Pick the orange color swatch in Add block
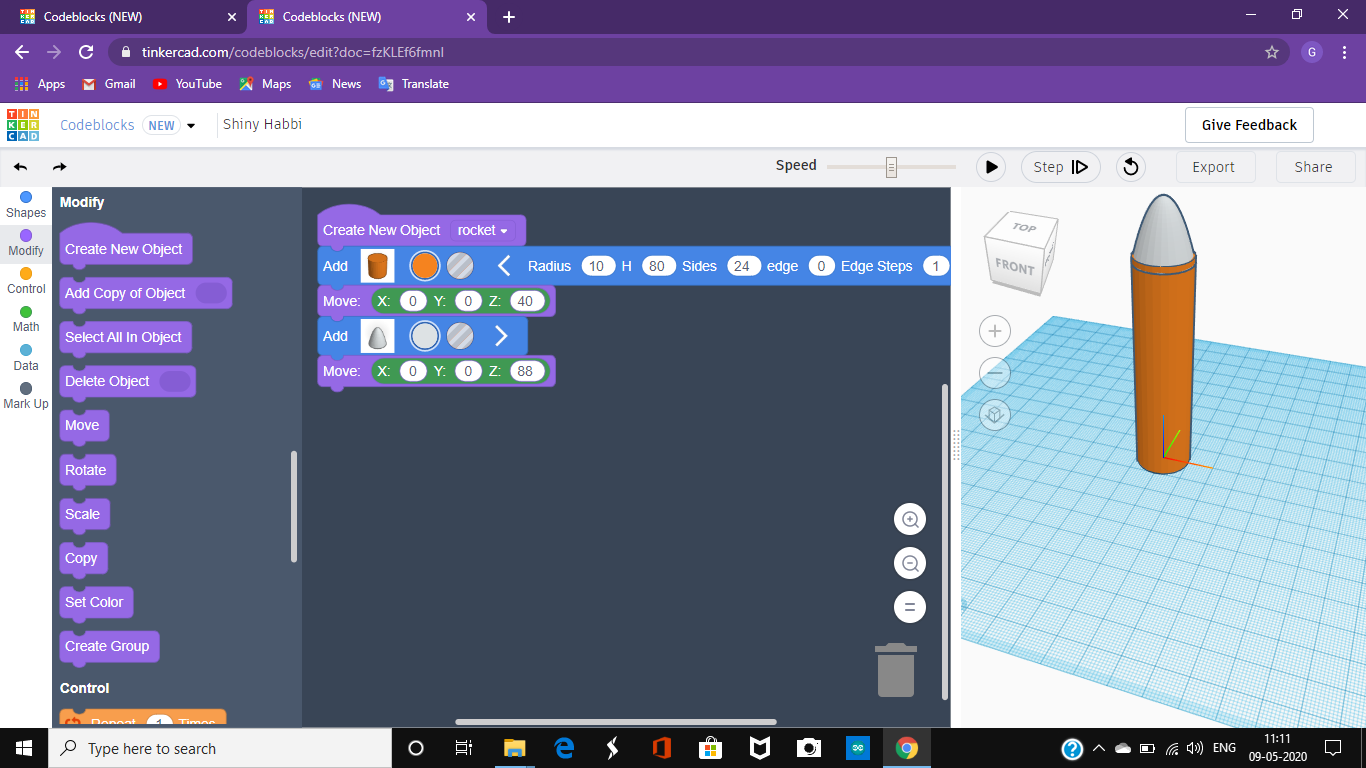 click(425, 266)
